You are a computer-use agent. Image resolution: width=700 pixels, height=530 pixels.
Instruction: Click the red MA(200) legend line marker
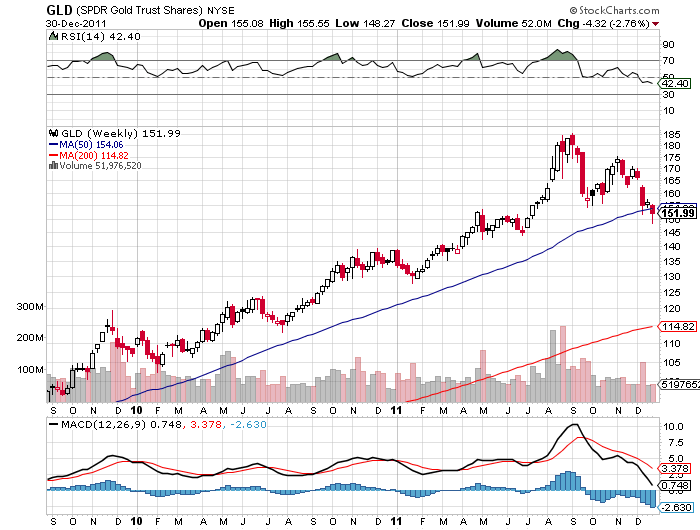(x=53, y=155)
